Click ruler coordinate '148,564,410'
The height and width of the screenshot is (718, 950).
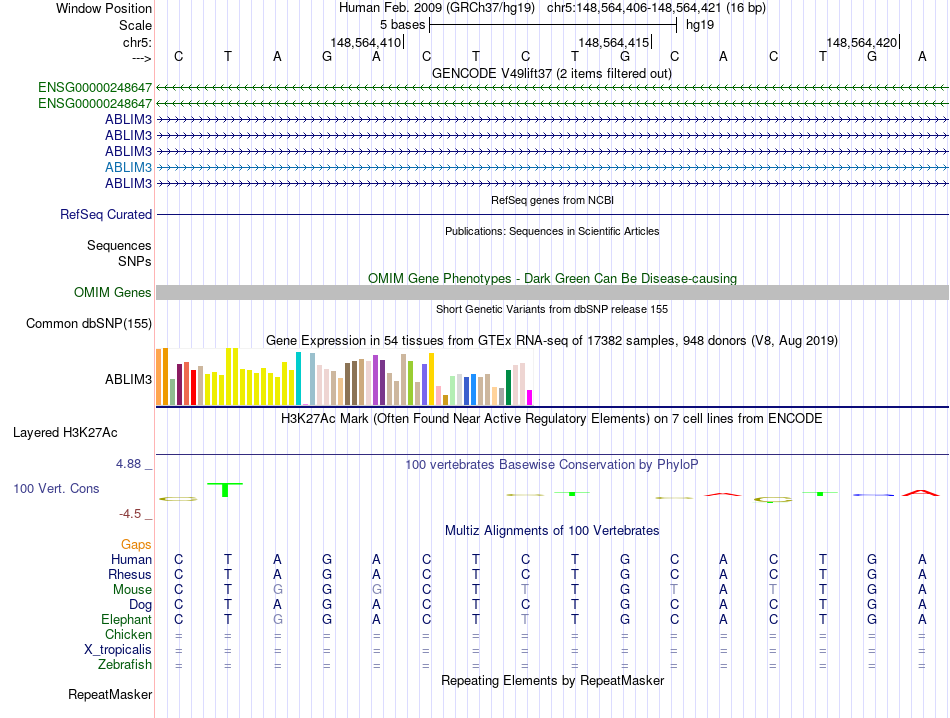tap(365, 42)
